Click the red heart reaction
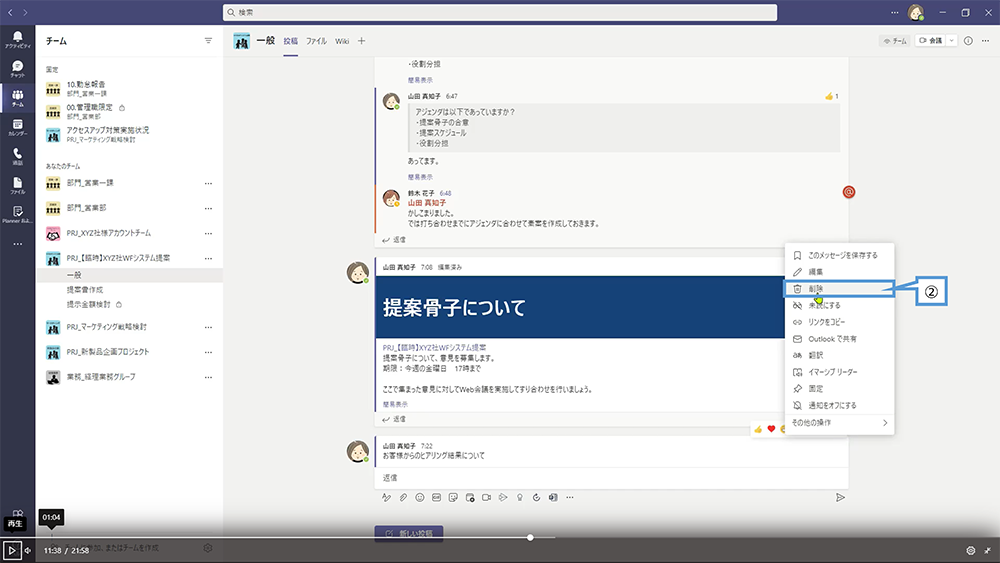Viewport: 1000px width, 563px height. click(x=771, y=429)
